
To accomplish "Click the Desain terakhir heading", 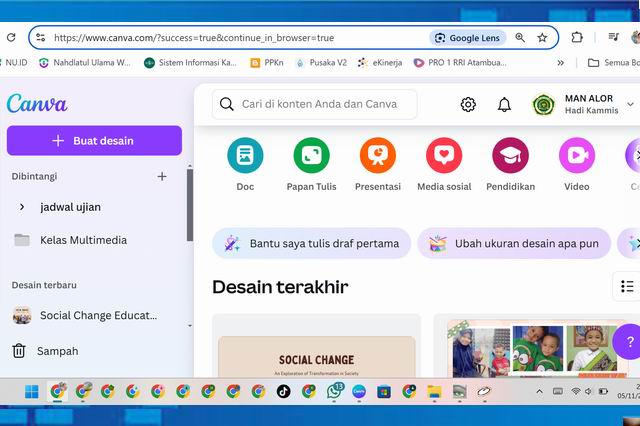I will tap(280, 287).
